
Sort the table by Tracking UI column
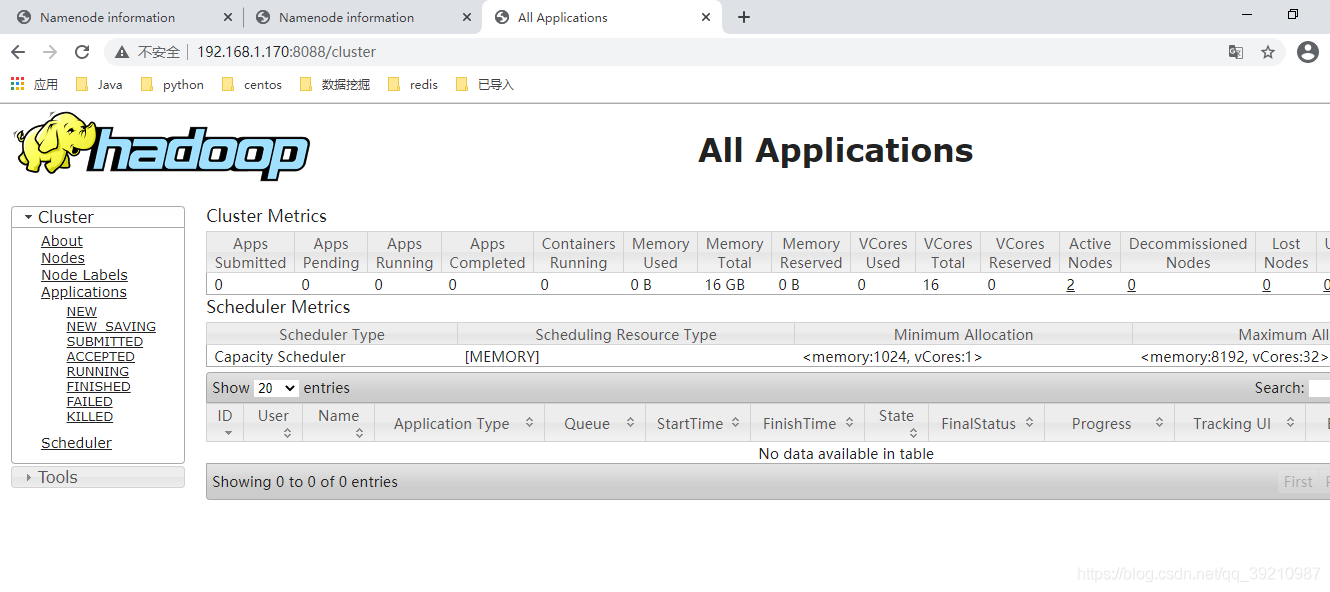tap(1240, 423)
